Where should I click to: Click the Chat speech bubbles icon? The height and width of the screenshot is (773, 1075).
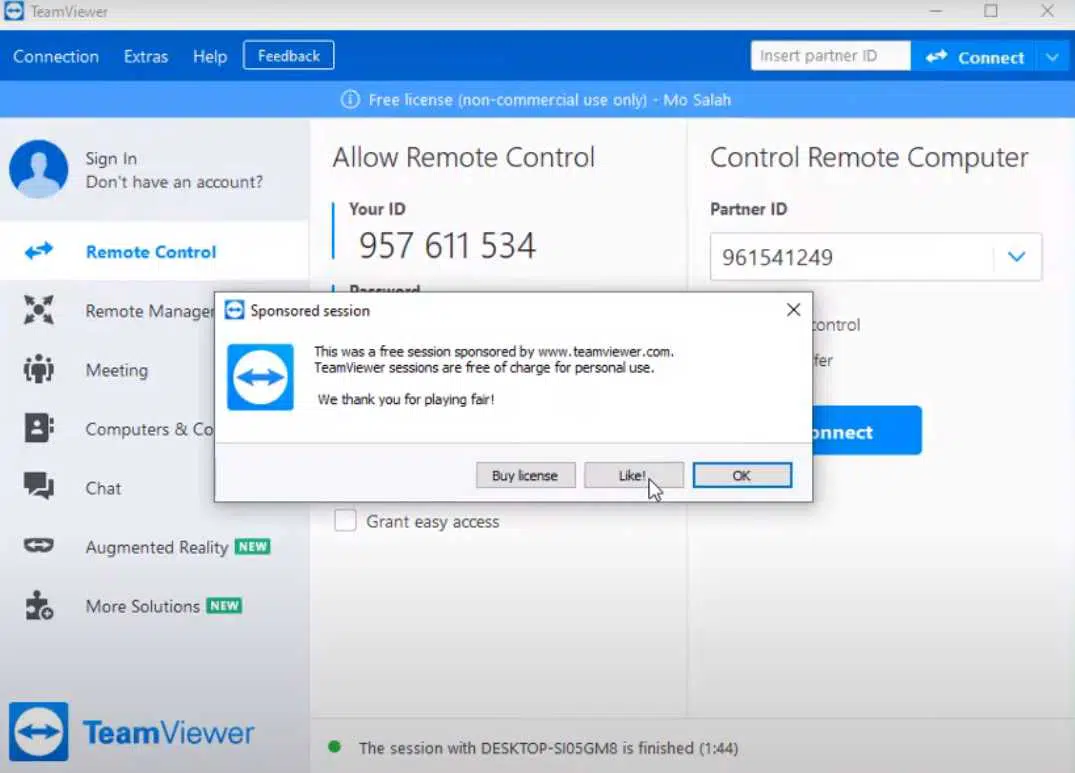(38, 486)
